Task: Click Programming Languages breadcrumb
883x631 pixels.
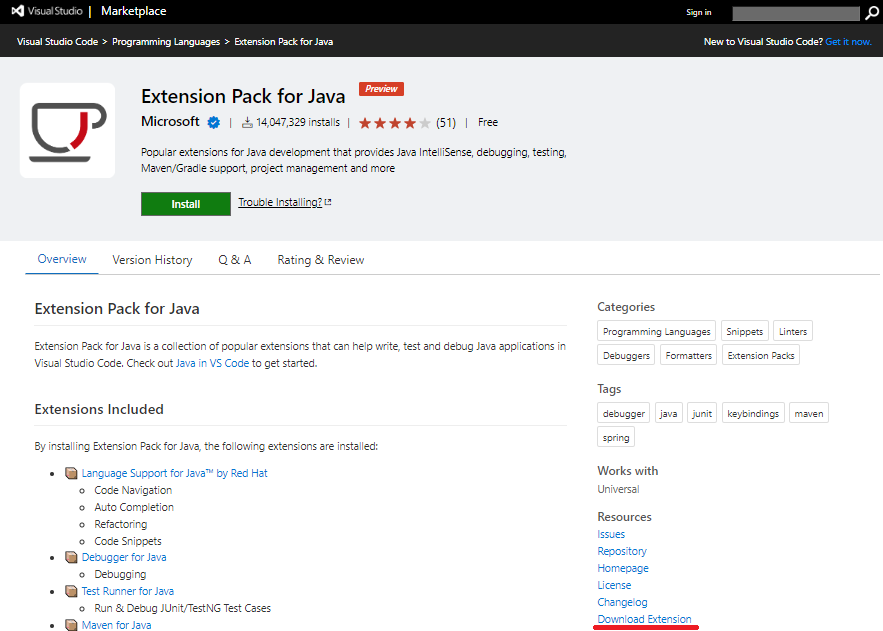Action: point(166,42)
